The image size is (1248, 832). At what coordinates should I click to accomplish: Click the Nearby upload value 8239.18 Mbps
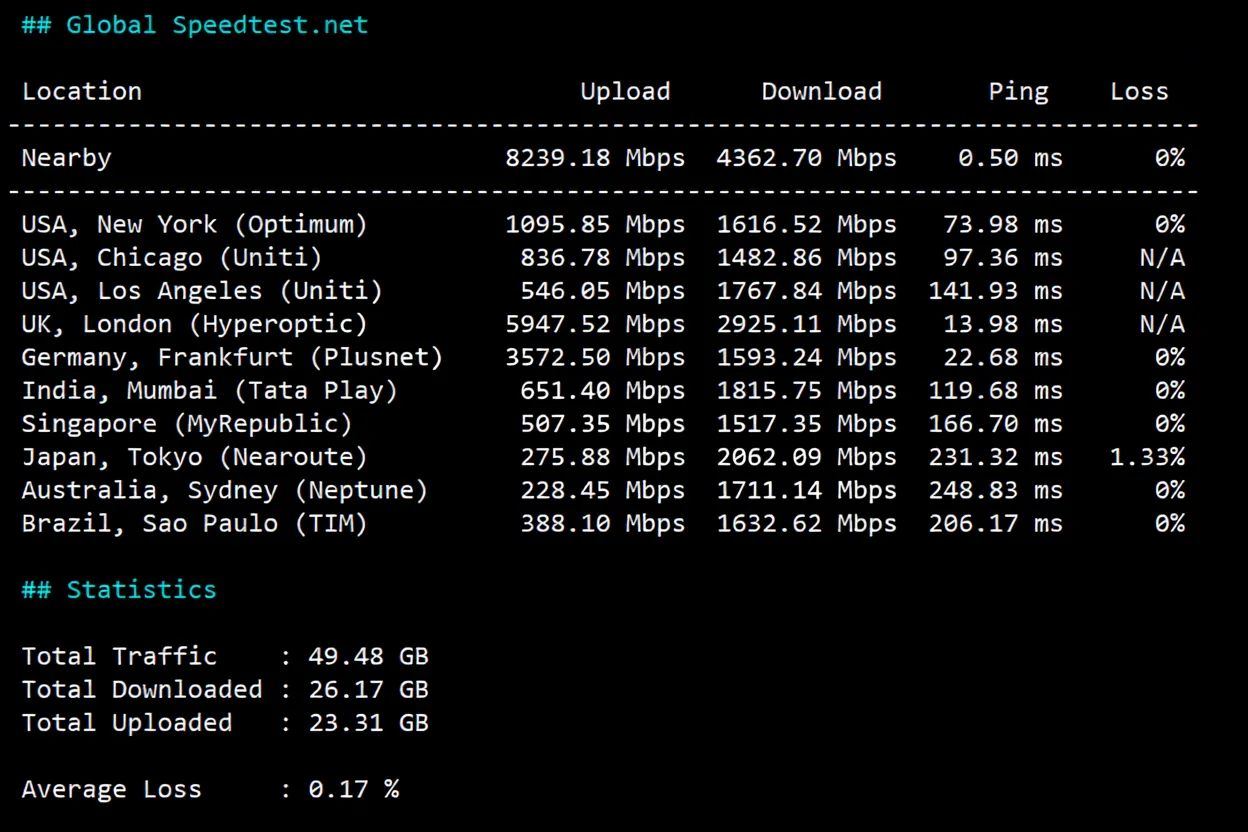[595, 158]
